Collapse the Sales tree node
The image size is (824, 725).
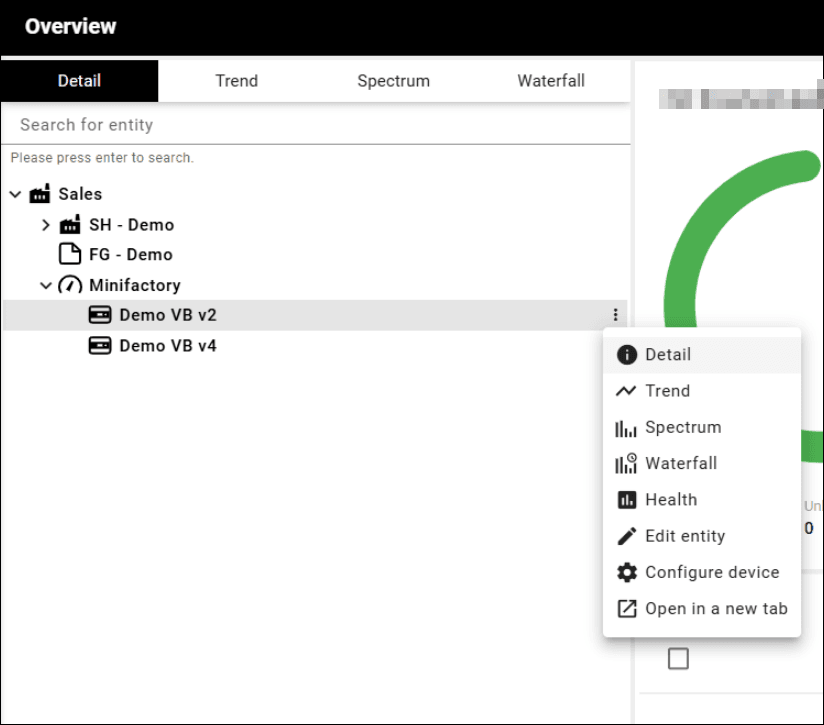point(15,194)
